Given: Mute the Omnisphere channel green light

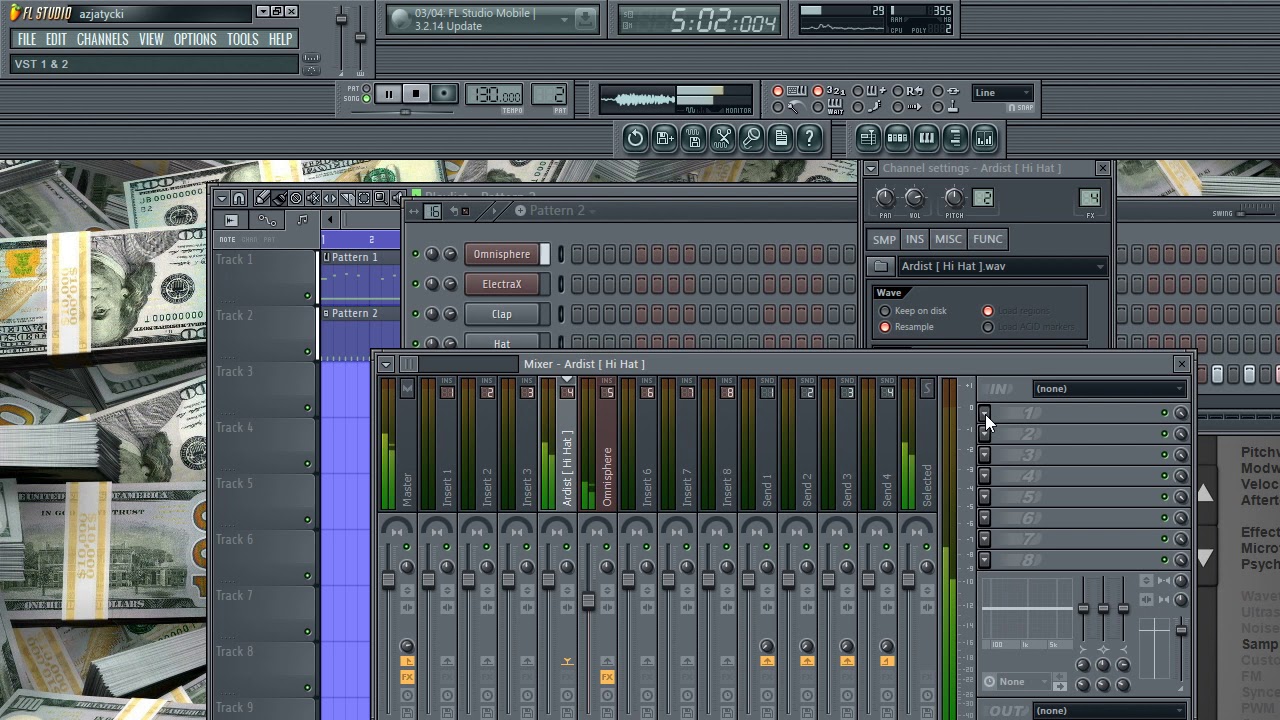Looking at the screenshot, I should (415, 254).
